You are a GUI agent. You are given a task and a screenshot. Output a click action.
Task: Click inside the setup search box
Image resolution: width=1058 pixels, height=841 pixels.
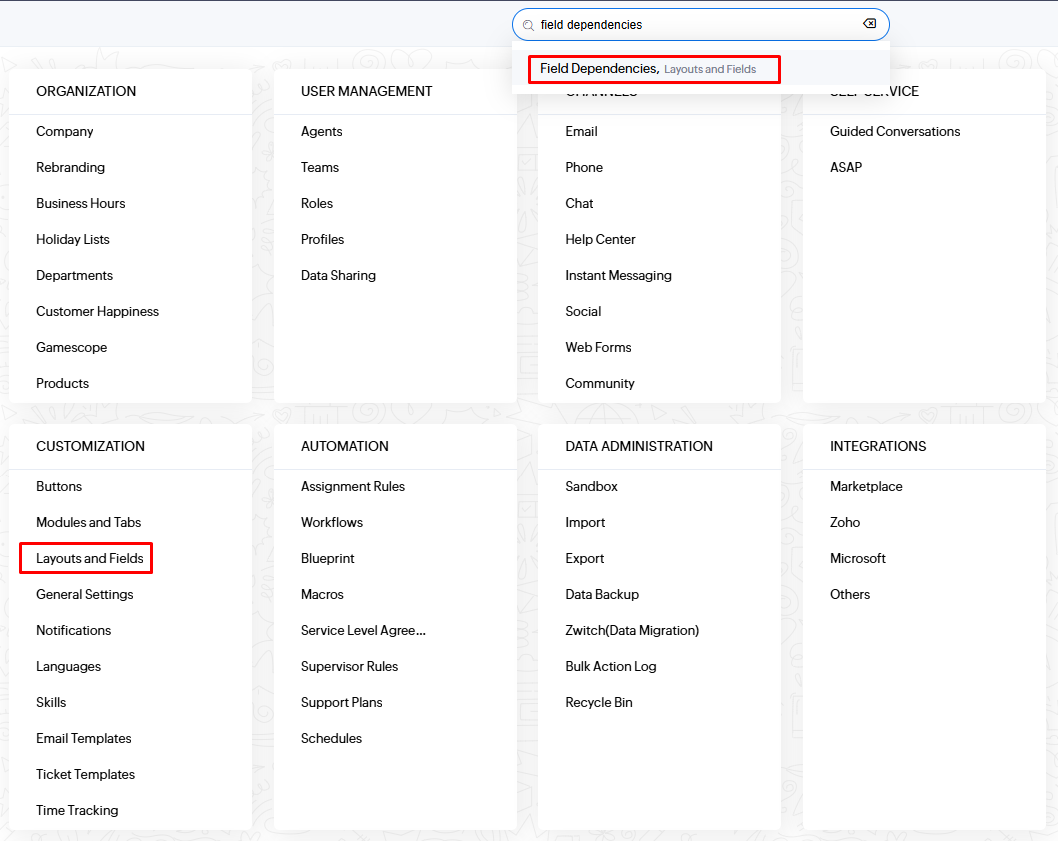(x=700, y=25)
